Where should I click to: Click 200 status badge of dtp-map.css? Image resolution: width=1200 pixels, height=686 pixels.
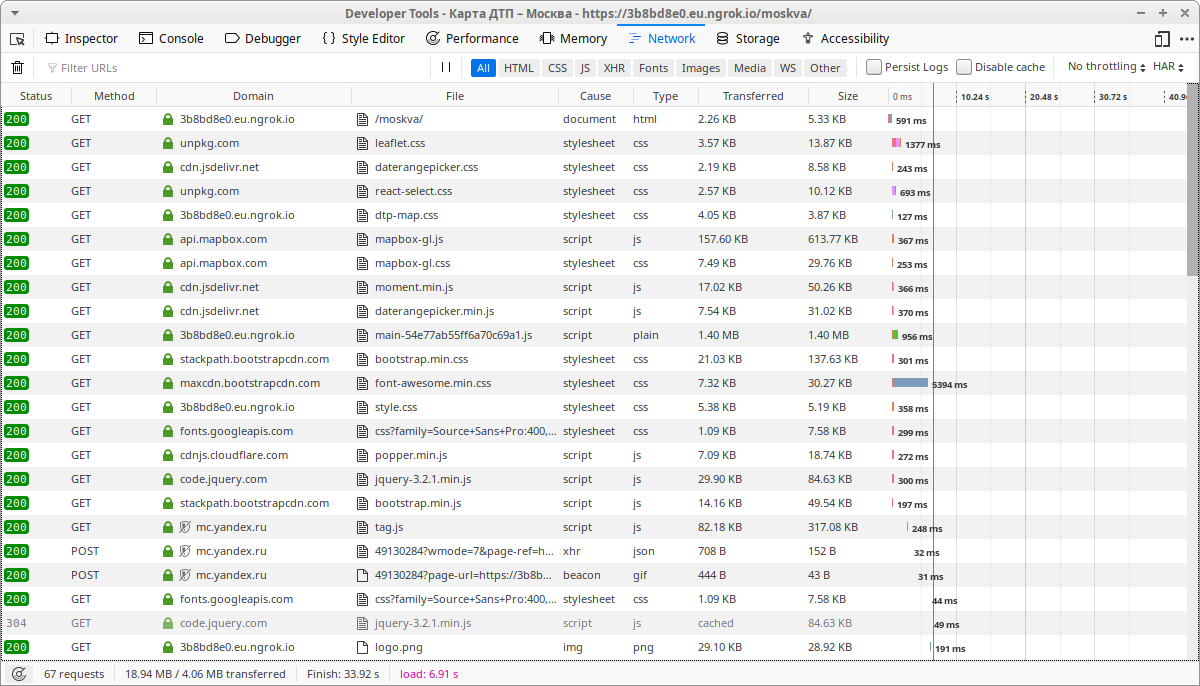(17, 215)
